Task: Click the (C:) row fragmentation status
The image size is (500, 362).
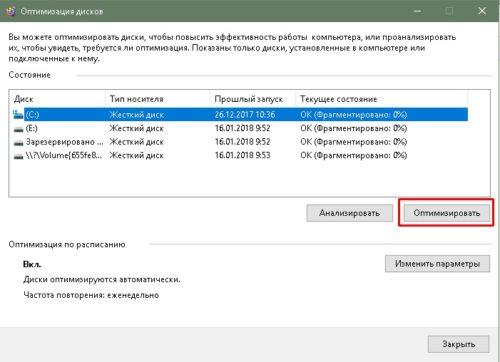Action: click(x=354, y=115)
